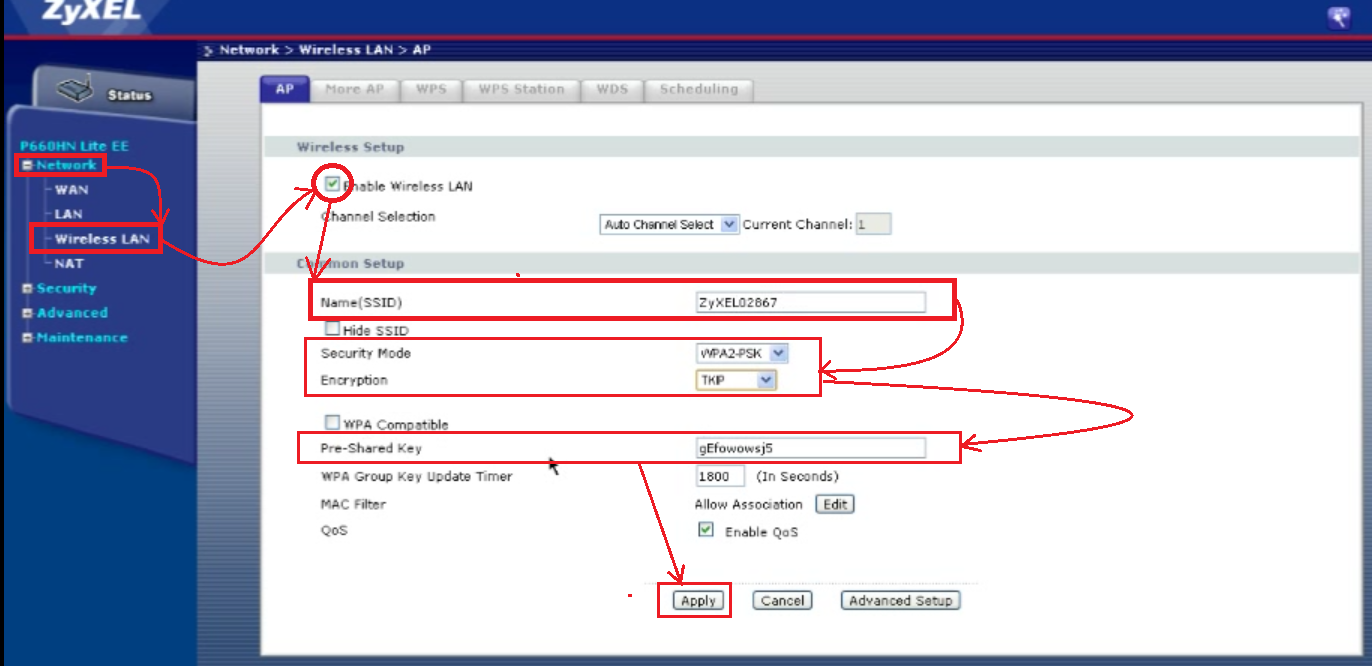This screenshot has height=666, width=1372.
Task: Expand the Maintenance menu section
Action: click(28, 338)
